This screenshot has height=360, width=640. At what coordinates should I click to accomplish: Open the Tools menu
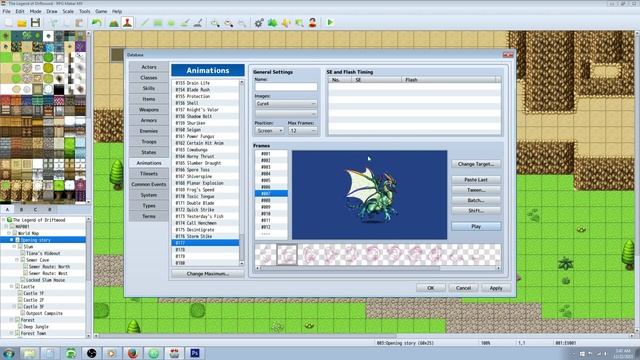click(x=84, y=11)
